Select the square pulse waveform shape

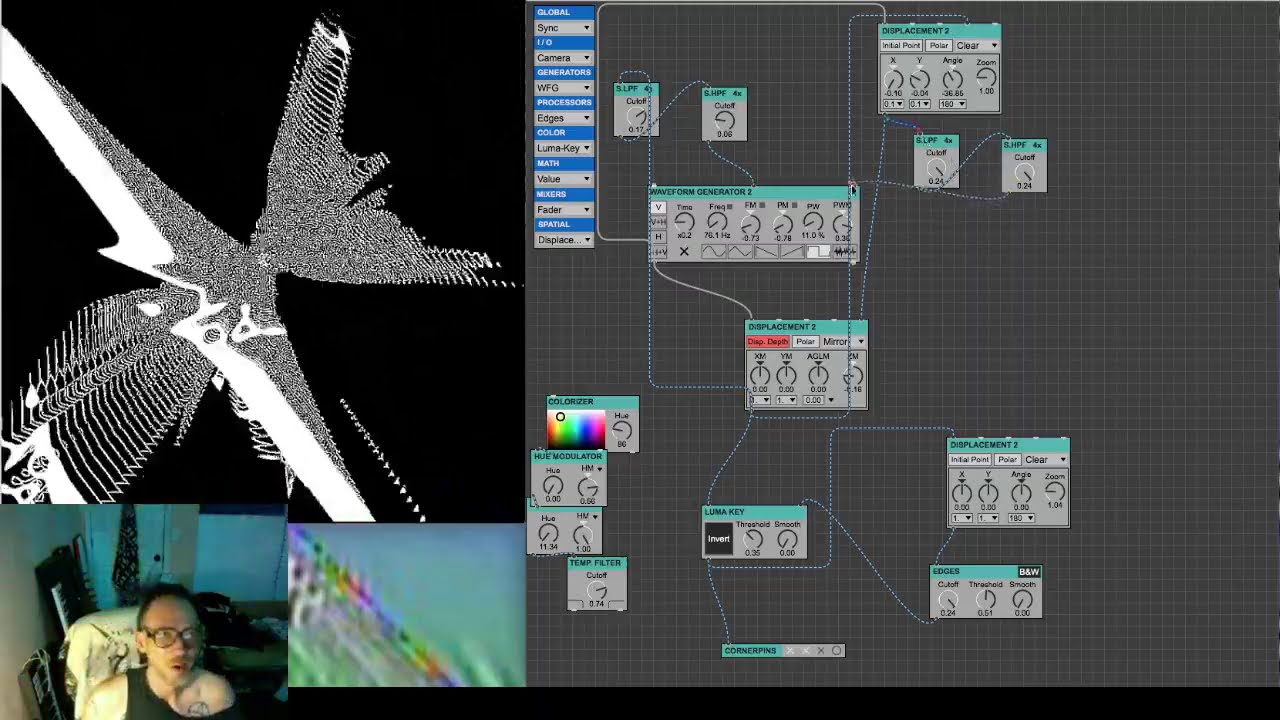[x=818, y=252]
